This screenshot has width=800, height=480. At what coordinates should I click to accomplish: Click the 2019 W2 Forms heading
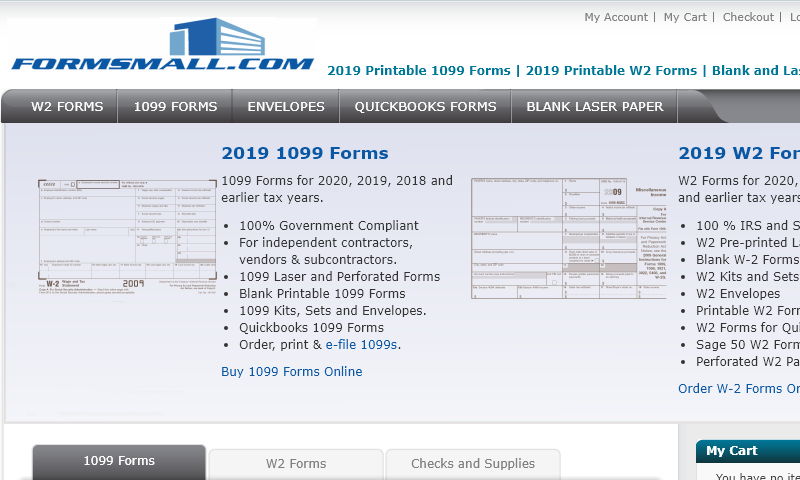point(739,153)
